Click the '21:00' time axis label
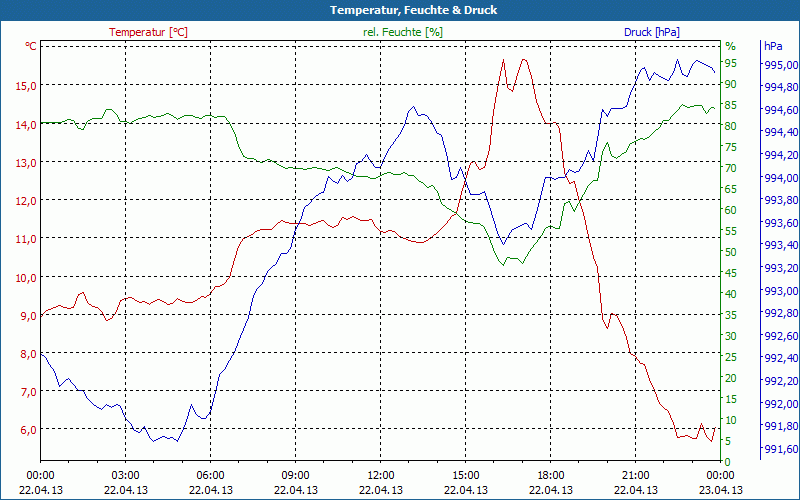 636,476
